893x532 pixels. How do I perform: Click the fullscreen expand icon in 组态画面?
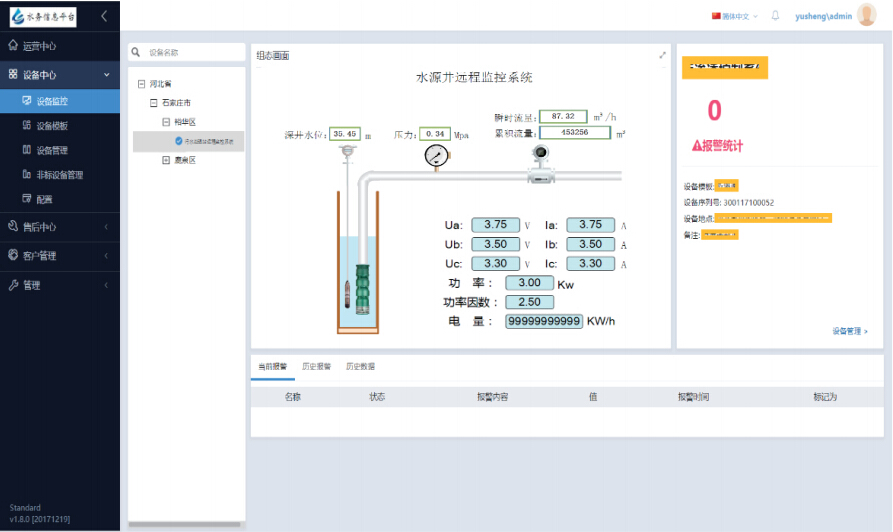tap(662, 56)
